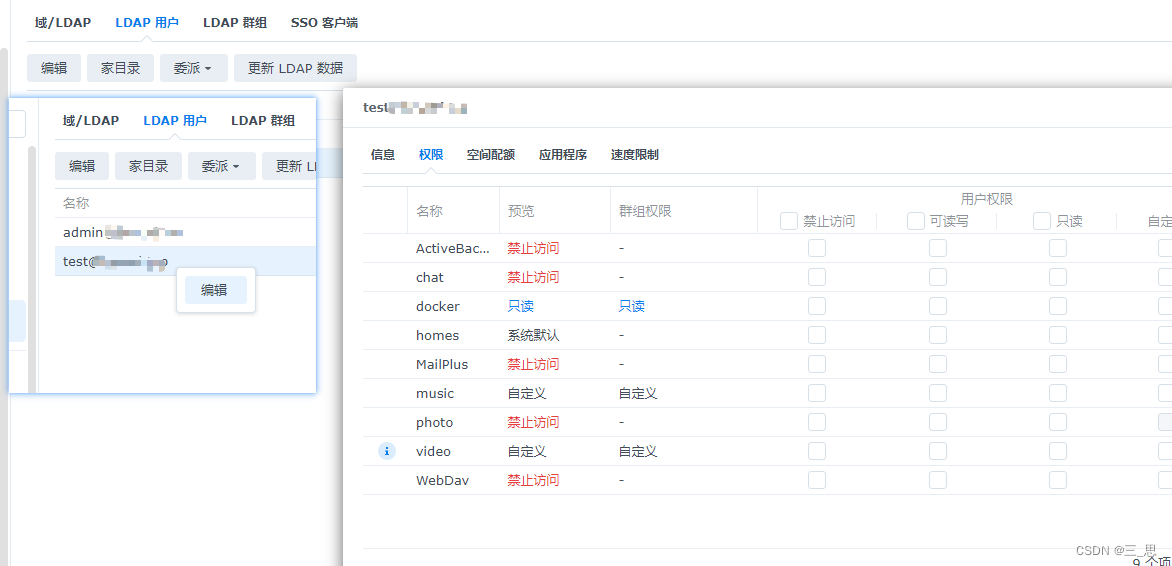Click the 名称 column header in permissions table
This screenshot has height=566, width=1172.
429,211
